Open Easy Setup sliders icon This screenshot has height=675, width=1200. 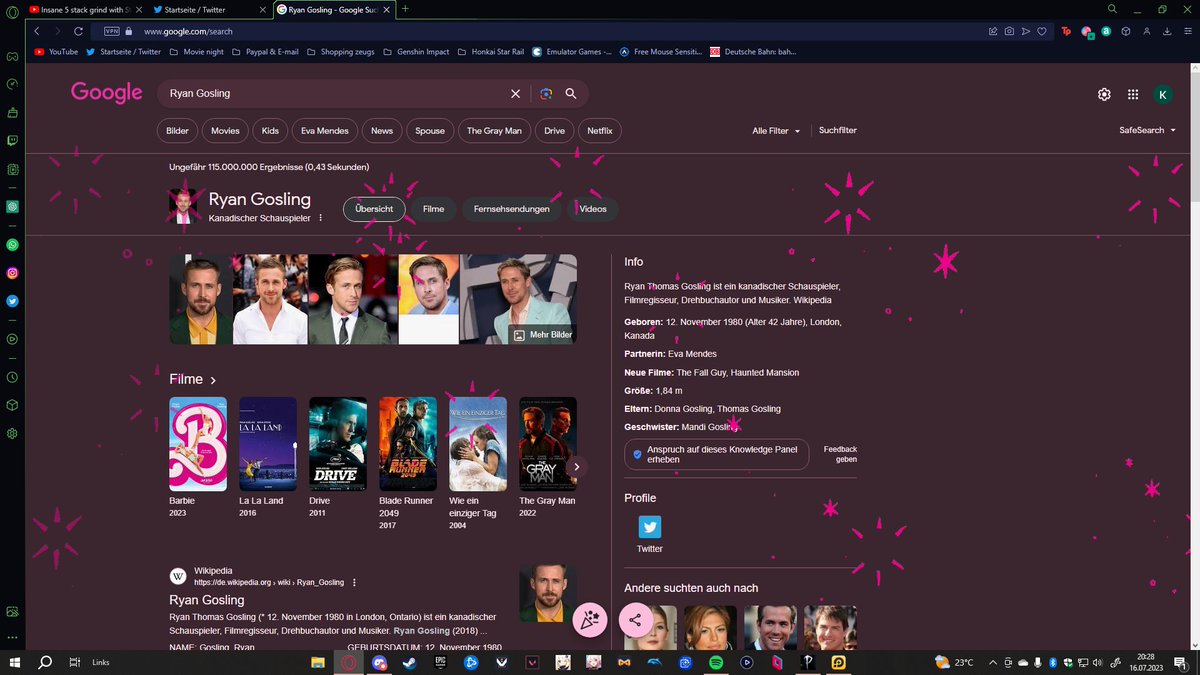1187,31
